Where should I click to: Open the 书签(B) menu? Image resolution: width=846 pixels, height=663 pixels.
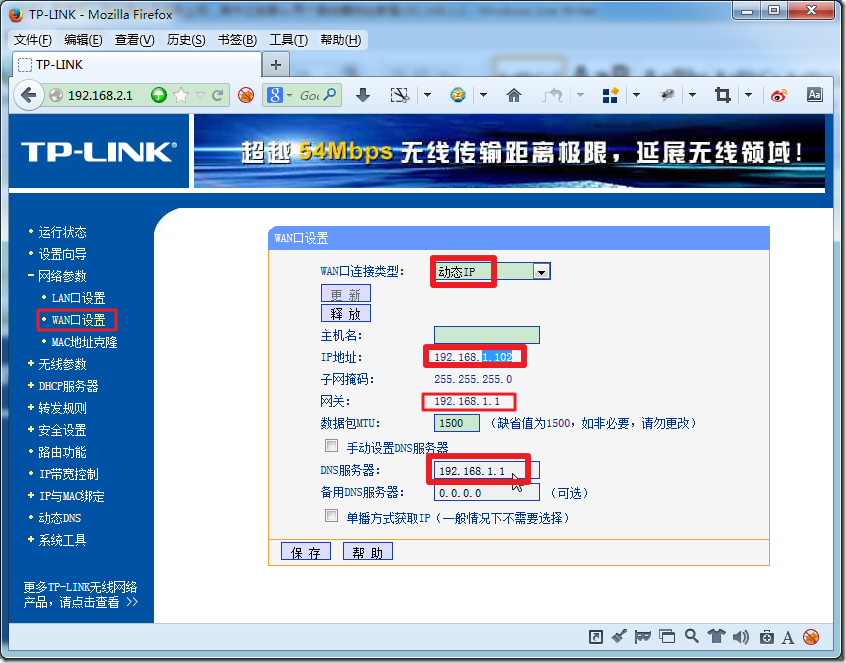[237, 40]
